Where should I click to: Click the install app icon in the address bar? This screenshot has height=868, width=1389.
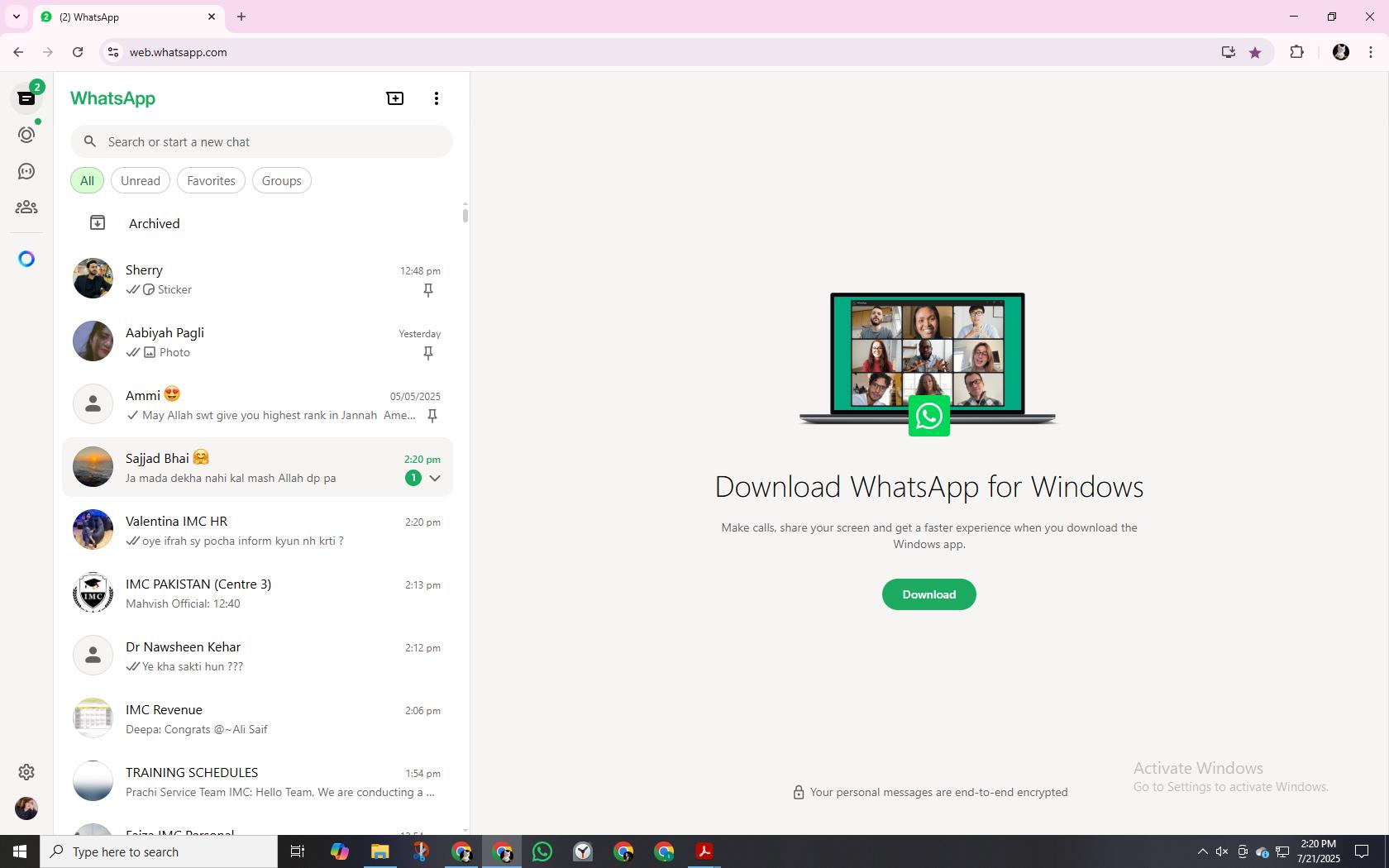[x=1229, y=52]
